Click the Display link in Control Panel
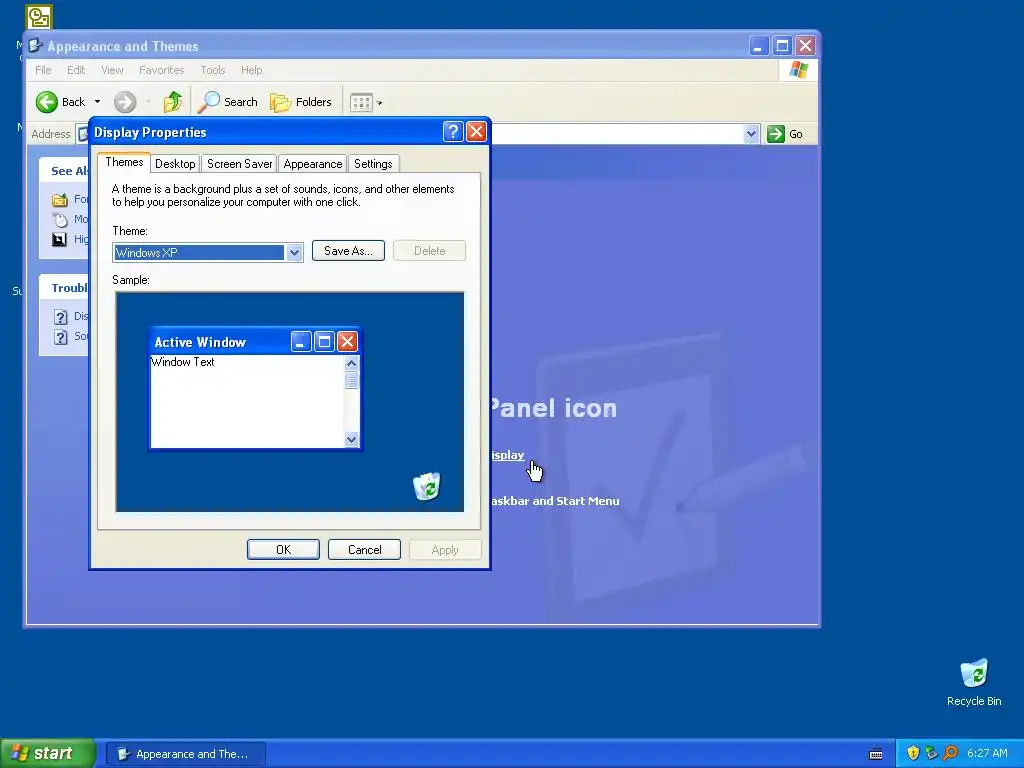 tap(507, 455)
